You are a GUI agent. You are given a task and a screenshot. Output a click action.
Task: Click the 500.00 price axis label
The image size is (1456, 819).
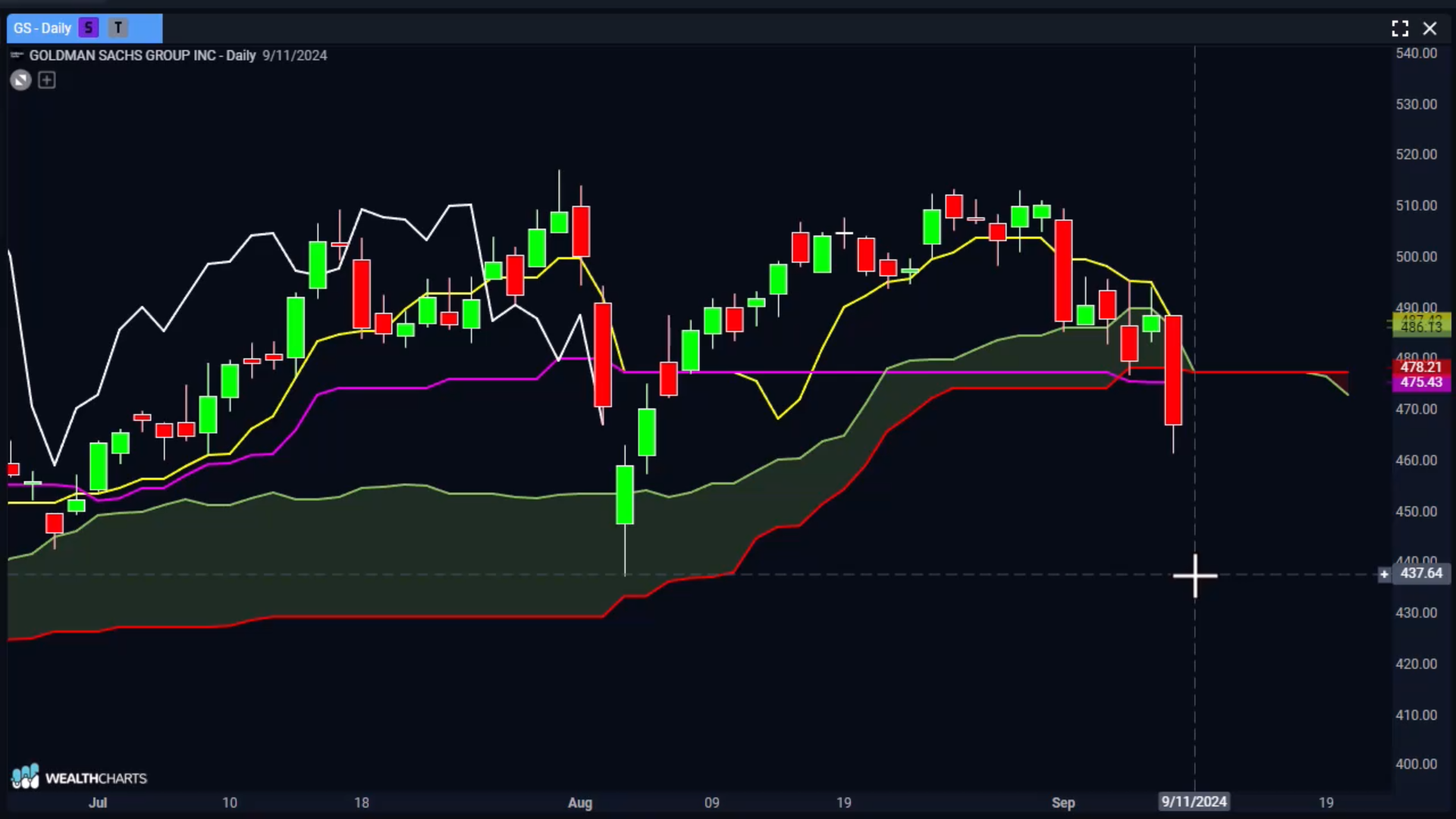point(1416,256)
